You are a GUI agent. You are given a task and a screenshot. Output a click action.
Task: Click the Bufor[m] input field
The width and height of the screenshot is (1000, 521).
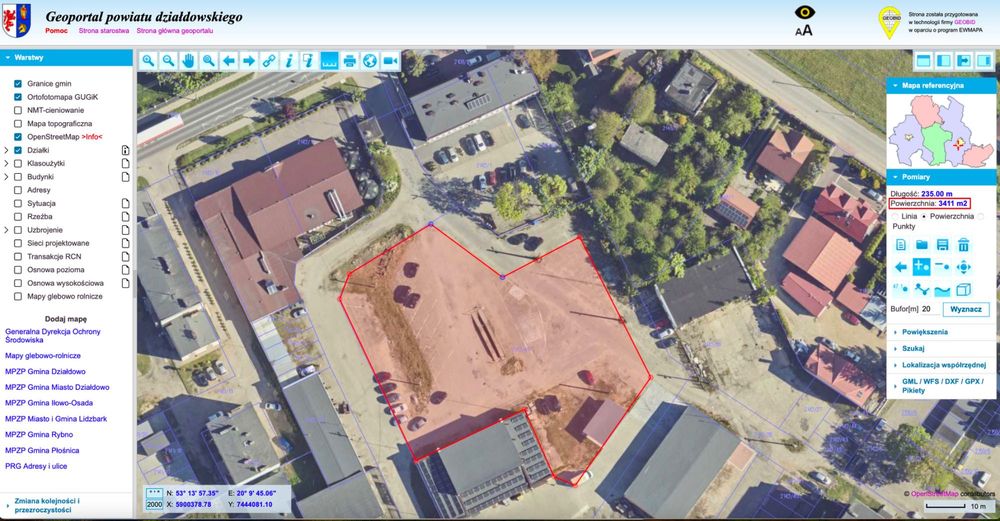pyautogui.click(x=930, y=309)
